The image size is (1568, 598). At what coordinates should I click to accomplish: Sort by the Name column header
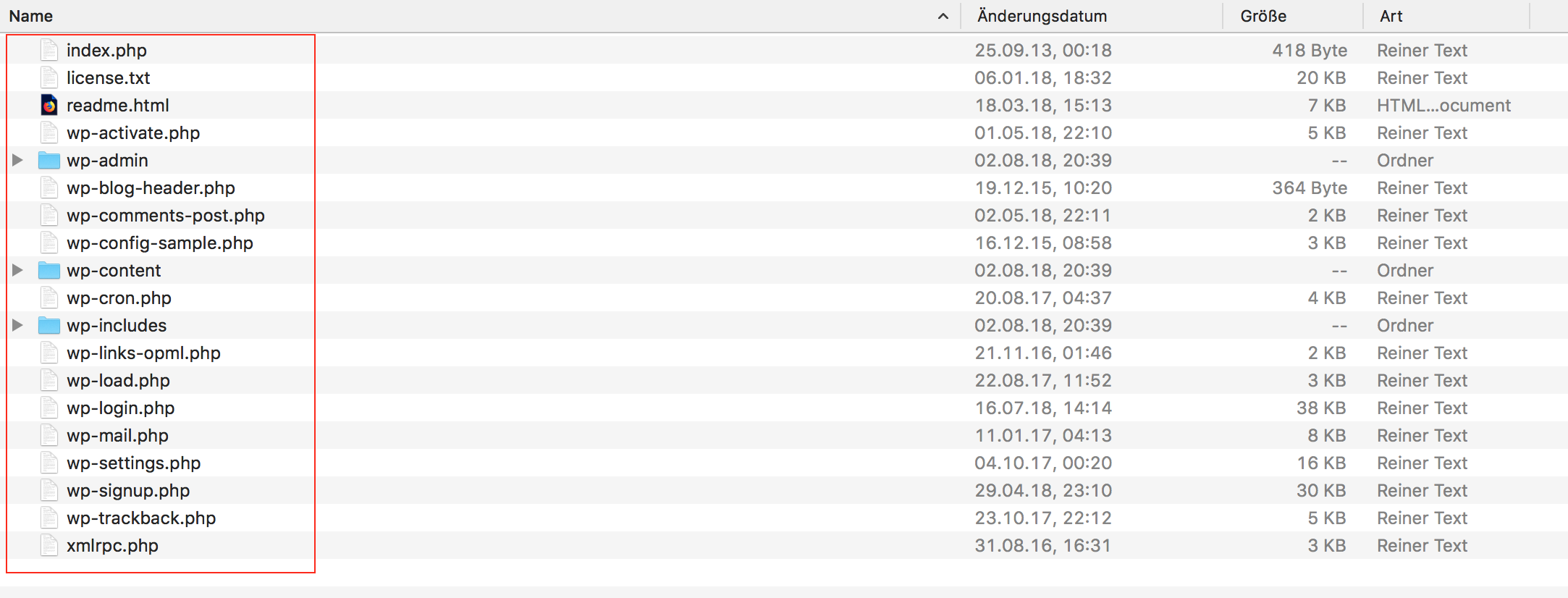31,16
